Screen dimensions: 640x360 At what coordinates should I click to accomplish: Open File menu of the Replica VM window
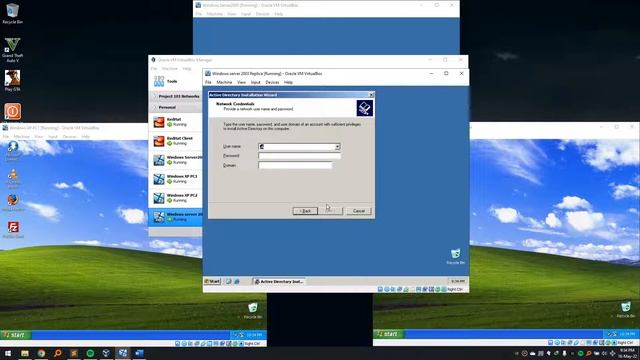[x=208, y=82]
